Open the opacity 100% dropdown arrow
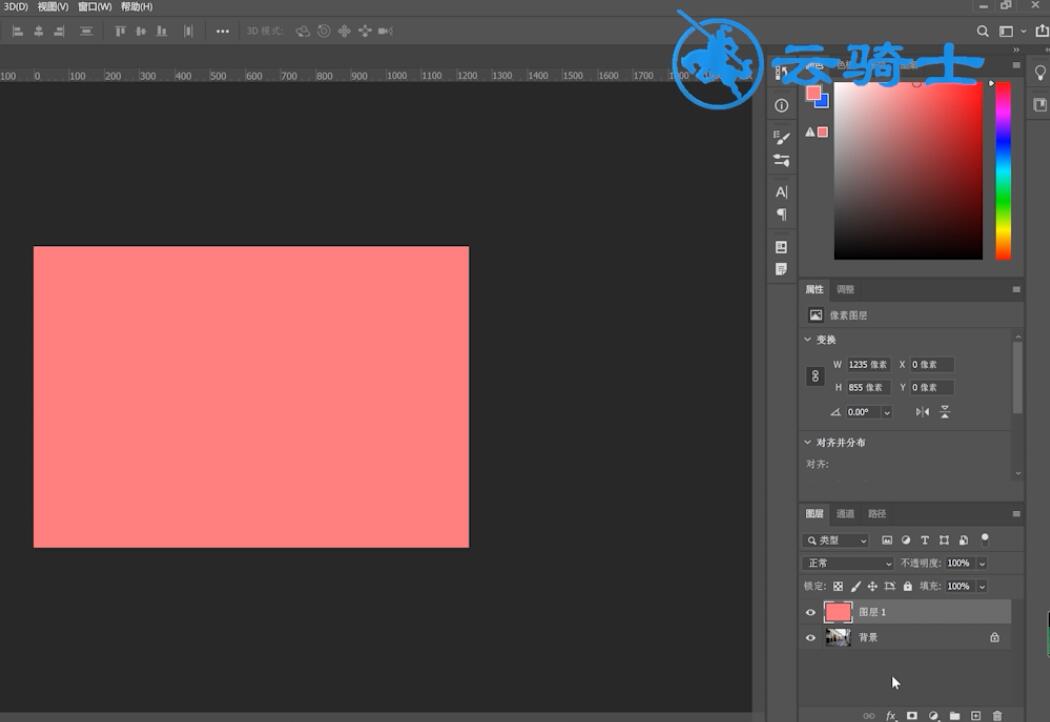 pyautogui.click(x=982, y=563)
